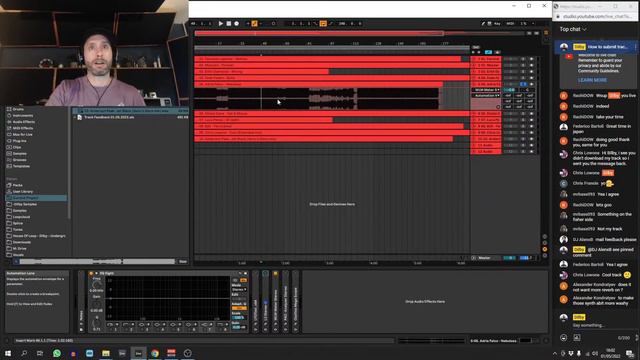This screenshot has height=360, width=640.
Task: Toggle the browser preview headphone button
Action: 16,261
